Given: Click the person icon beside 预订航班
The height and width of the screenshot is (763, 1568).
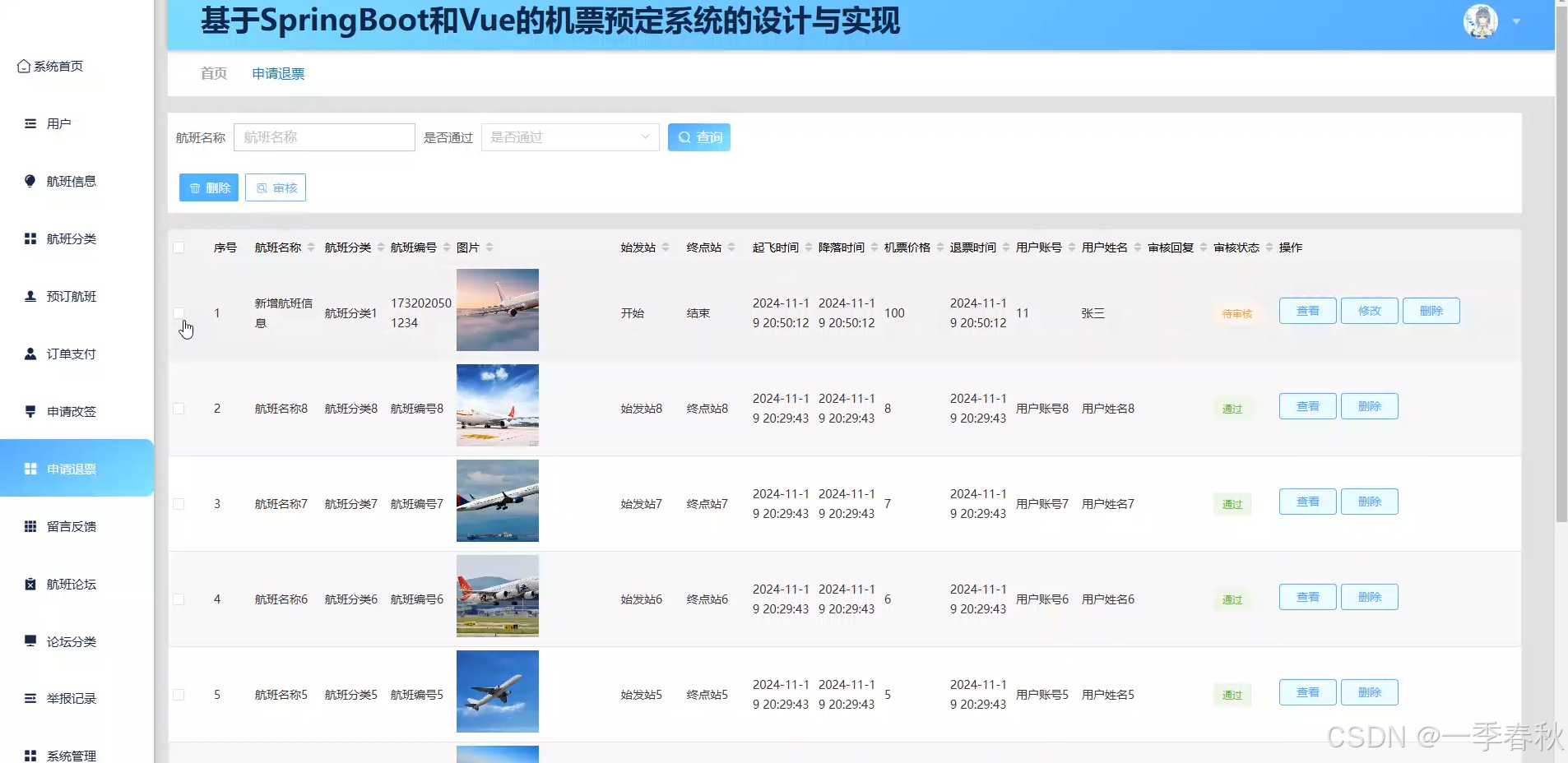Looking at the screenshot, I should [x=30, y=296].
